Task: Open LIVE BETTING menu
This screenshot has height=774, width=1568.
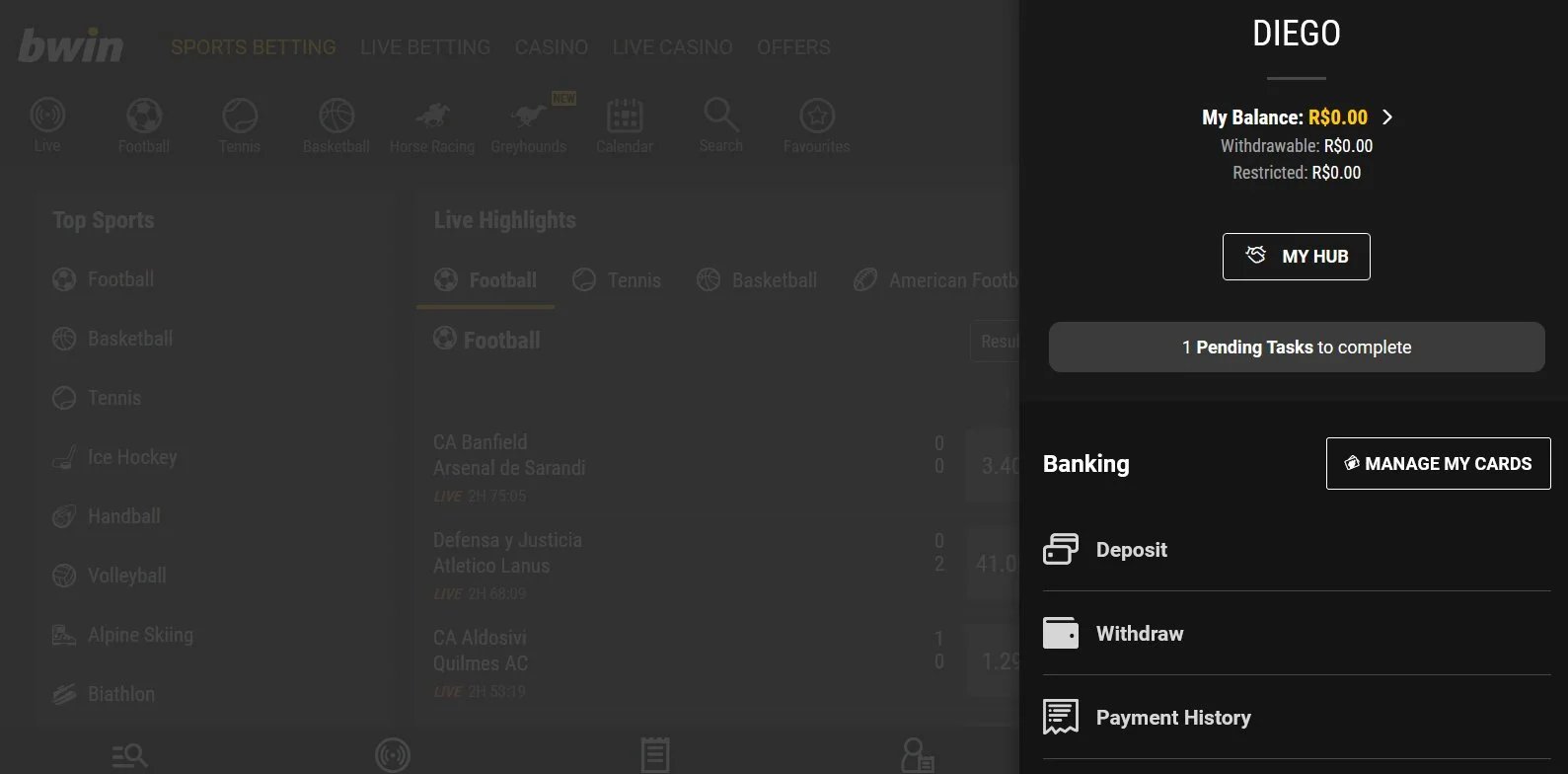Action: (x=425, y=47)
